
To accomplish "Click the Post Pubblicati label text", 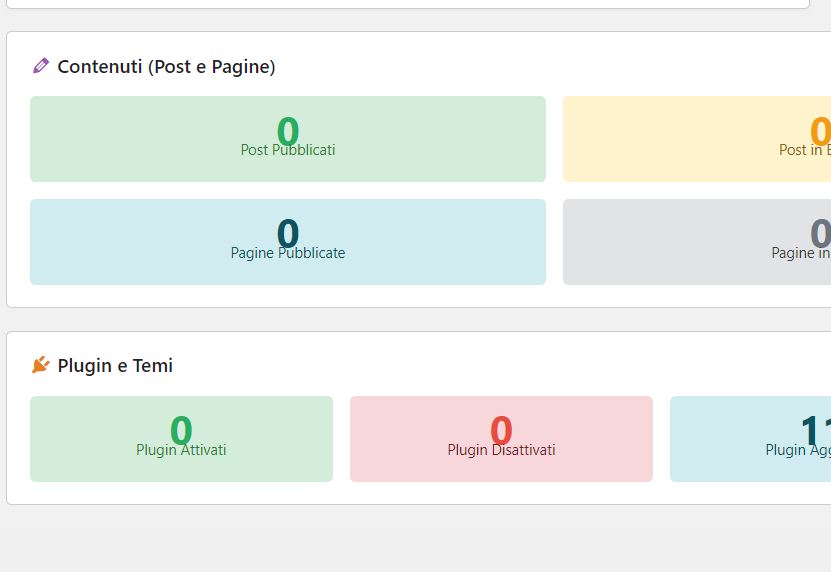I will [288, 150].
